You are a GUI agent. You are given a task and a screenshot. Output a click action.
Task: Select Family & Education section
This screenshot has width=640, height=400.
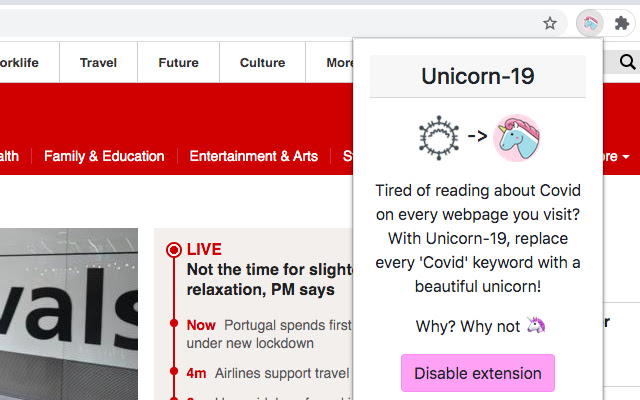click(104, 156)
